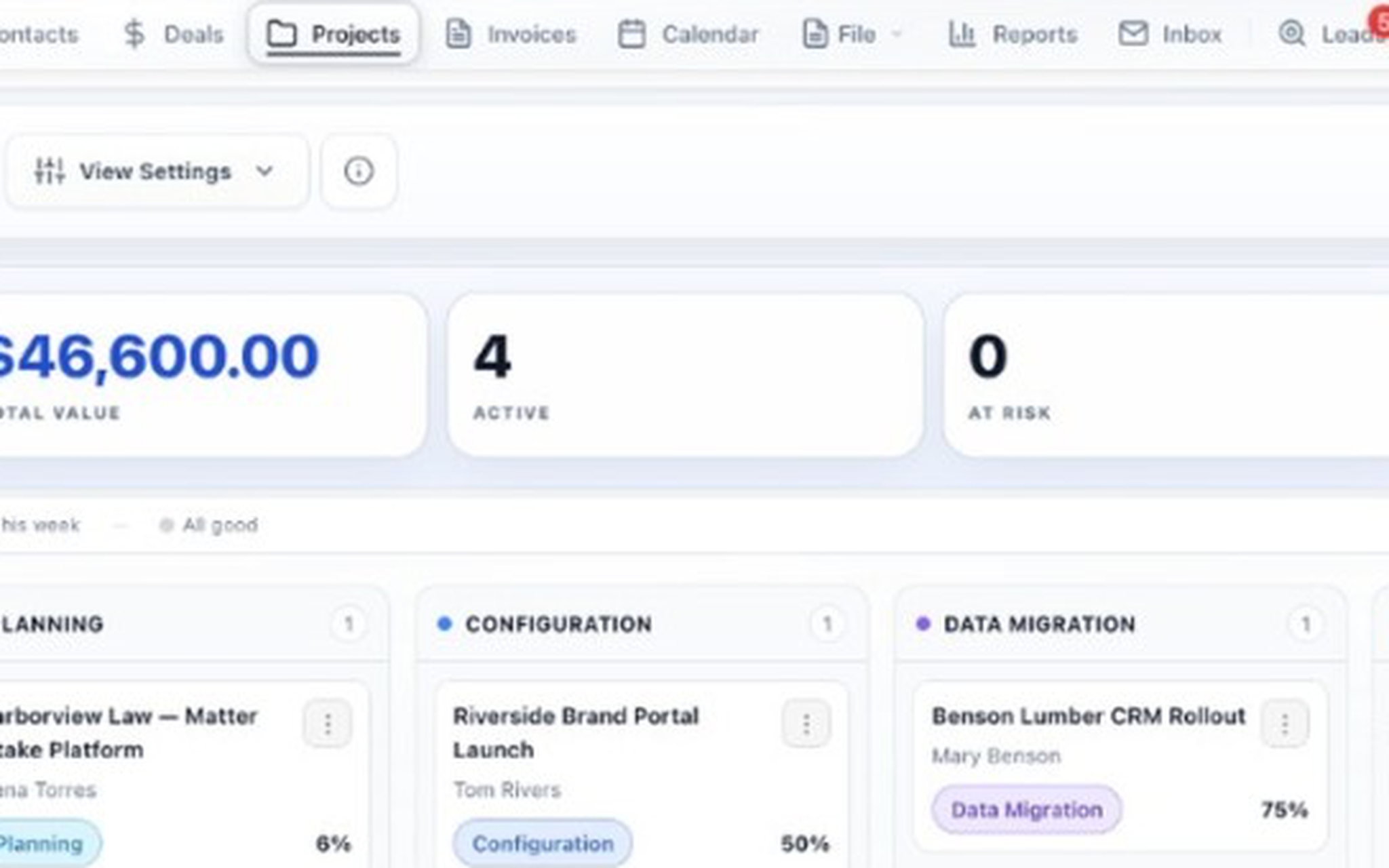1389x868 pixels.
Task: Go to the Invoices tab
Action: [x=510, y=34]
